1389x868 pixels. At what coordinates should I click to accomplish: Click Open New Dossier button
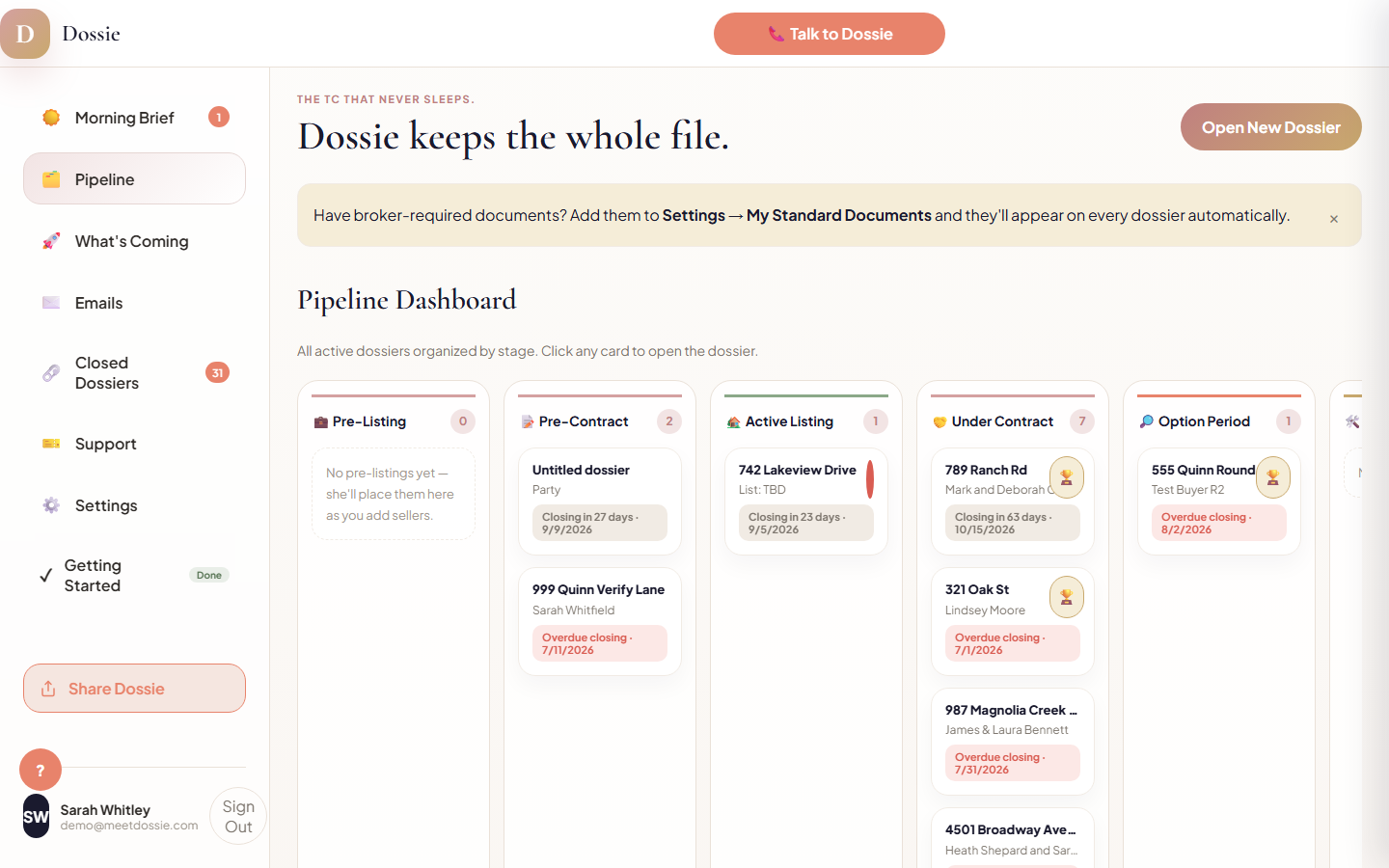tap(1271, 127)
